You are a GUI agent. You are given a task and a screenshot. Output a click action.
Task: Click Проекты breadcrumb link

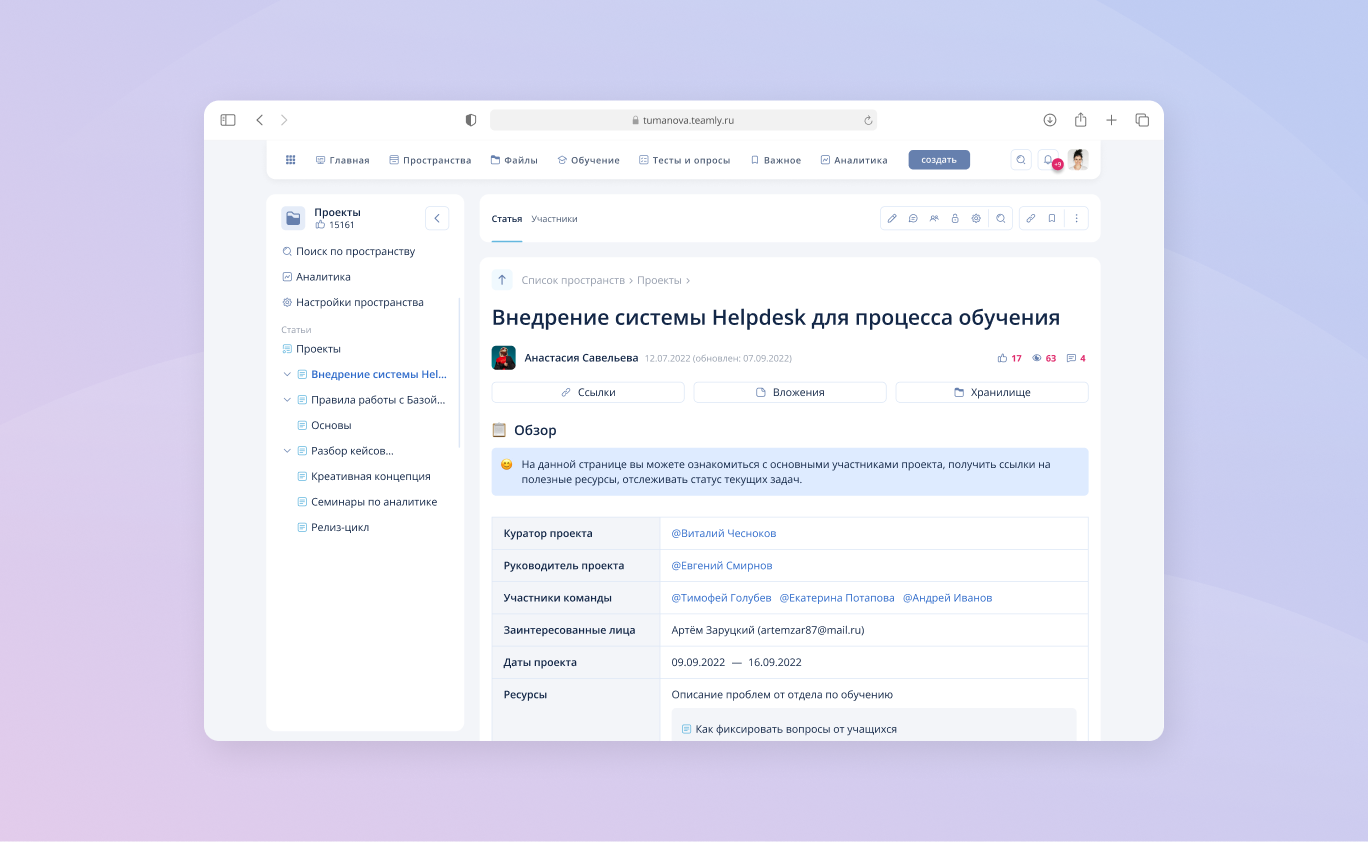coord(659,281)
